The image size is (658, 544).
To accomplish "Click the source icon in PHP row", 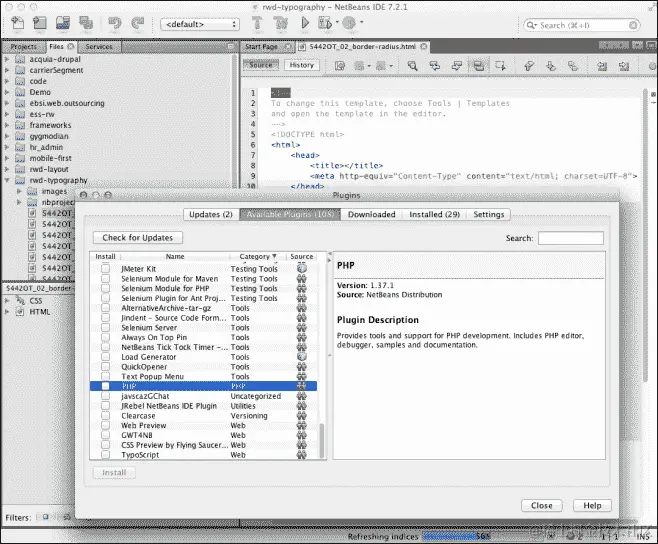I will point(301,386).
